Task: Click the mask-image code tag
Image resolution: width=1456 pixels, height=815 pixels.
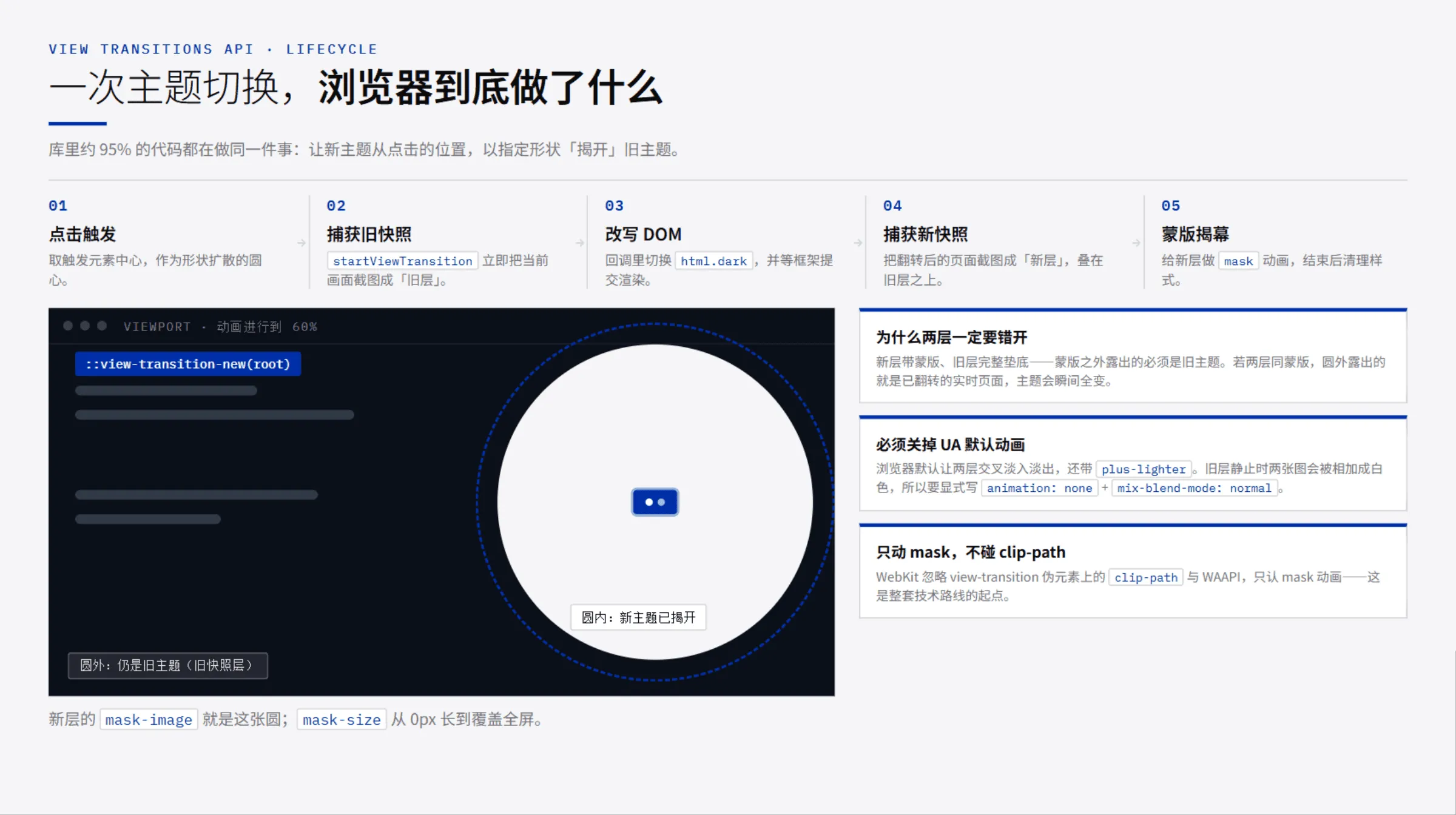Action: pos(149,720)
